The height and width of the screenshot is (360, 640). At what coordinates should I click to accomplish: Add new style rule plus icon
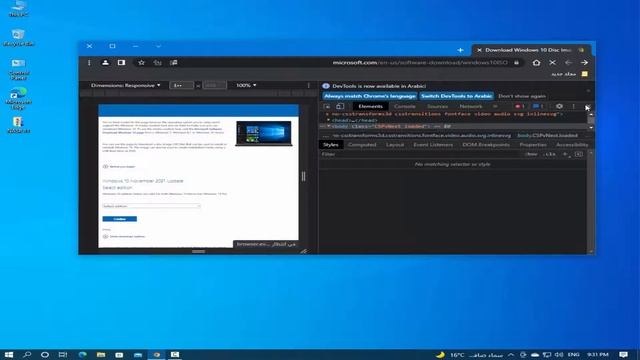pyautogui.click(x=565, y=154)
